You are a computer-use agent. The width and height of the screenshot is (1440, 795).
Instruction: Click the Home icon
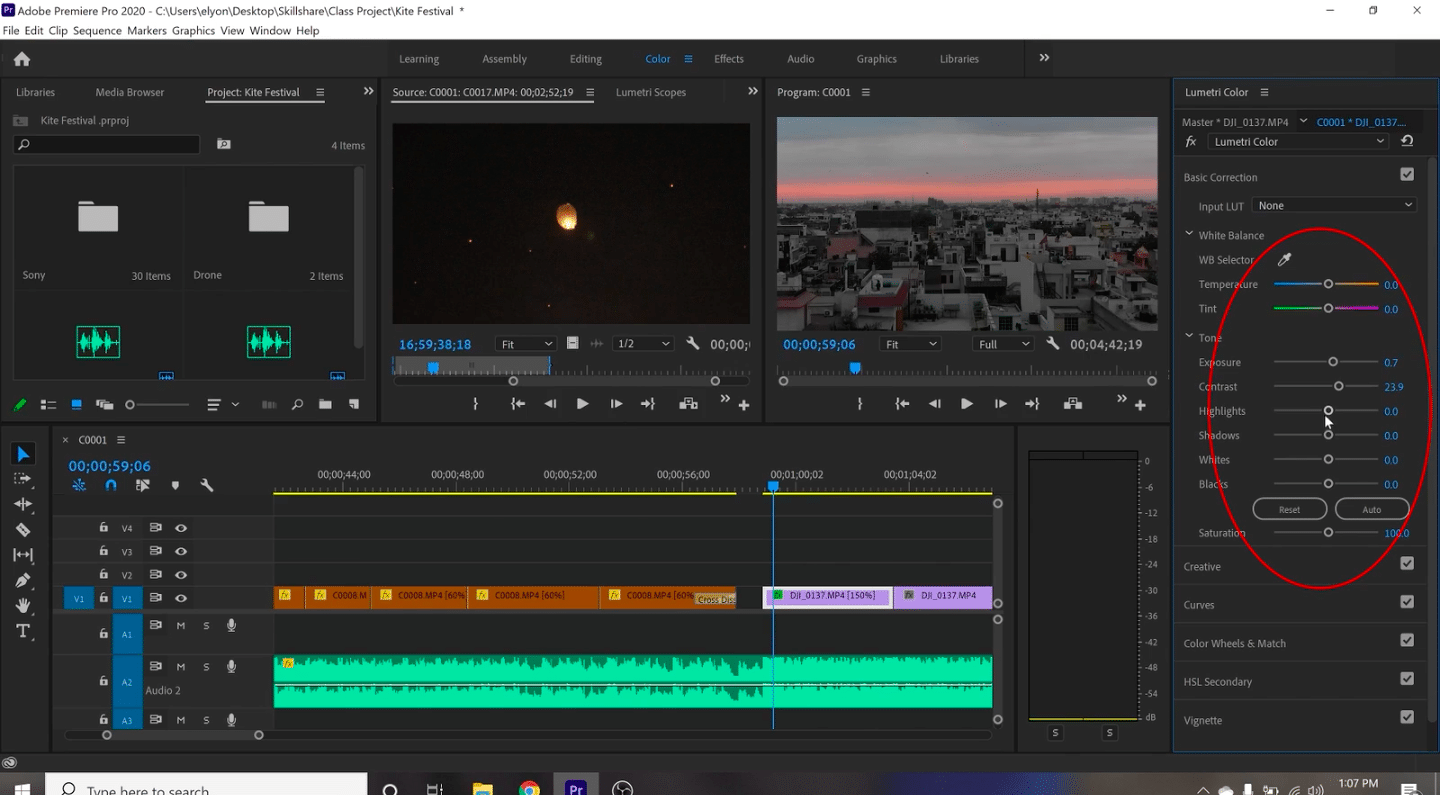pos(22,59)
